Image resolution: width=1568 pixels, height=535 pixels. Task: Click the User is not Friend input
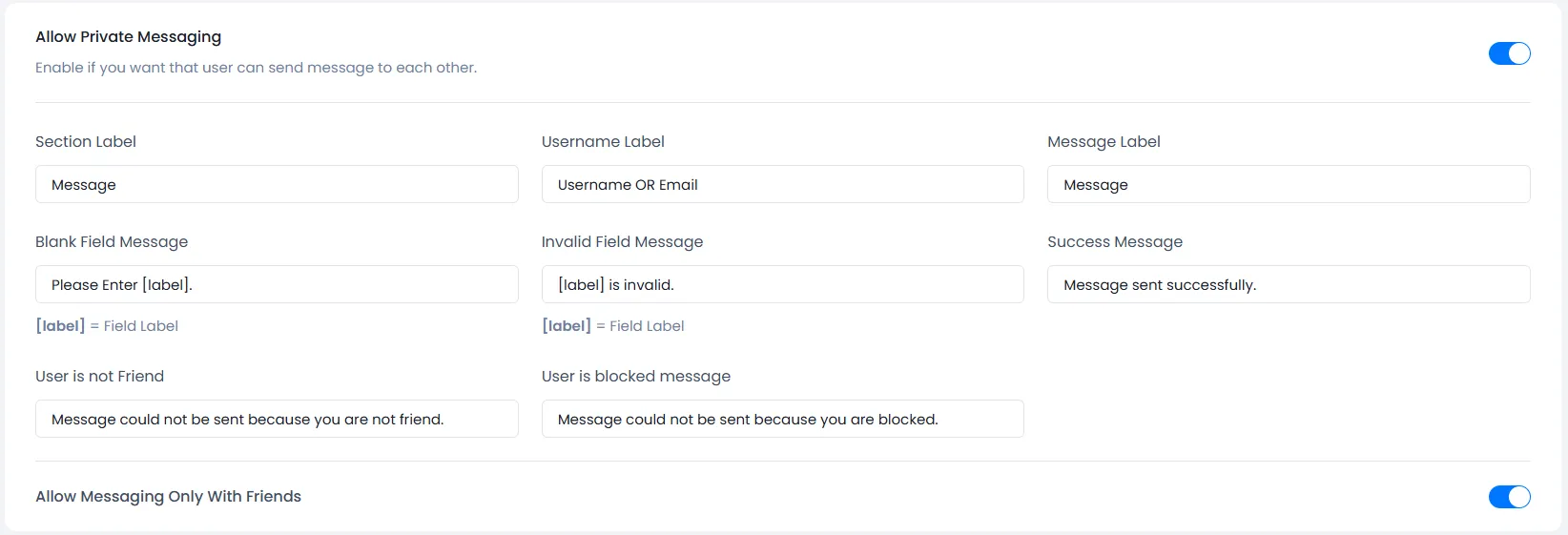point(277,419)
